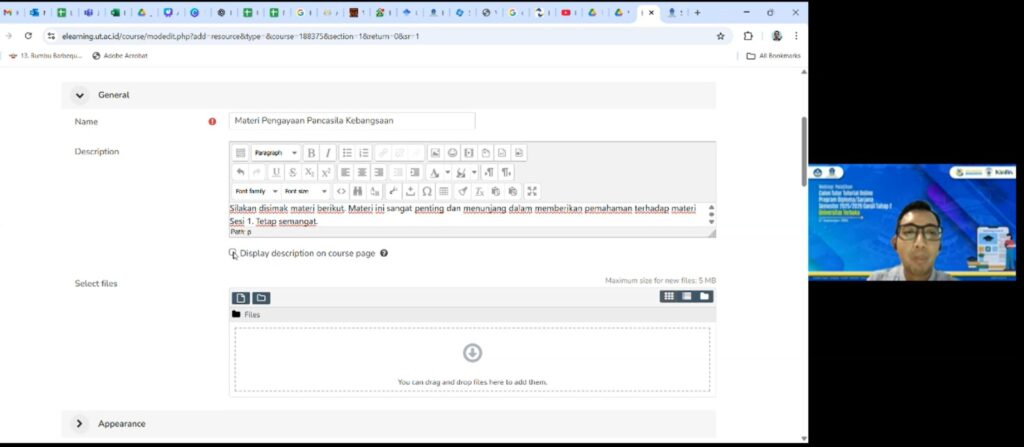Click the Add file icon in file picker
This screenshot has height=447, width=1024.
pyautogui.click(x=240, y=298)
